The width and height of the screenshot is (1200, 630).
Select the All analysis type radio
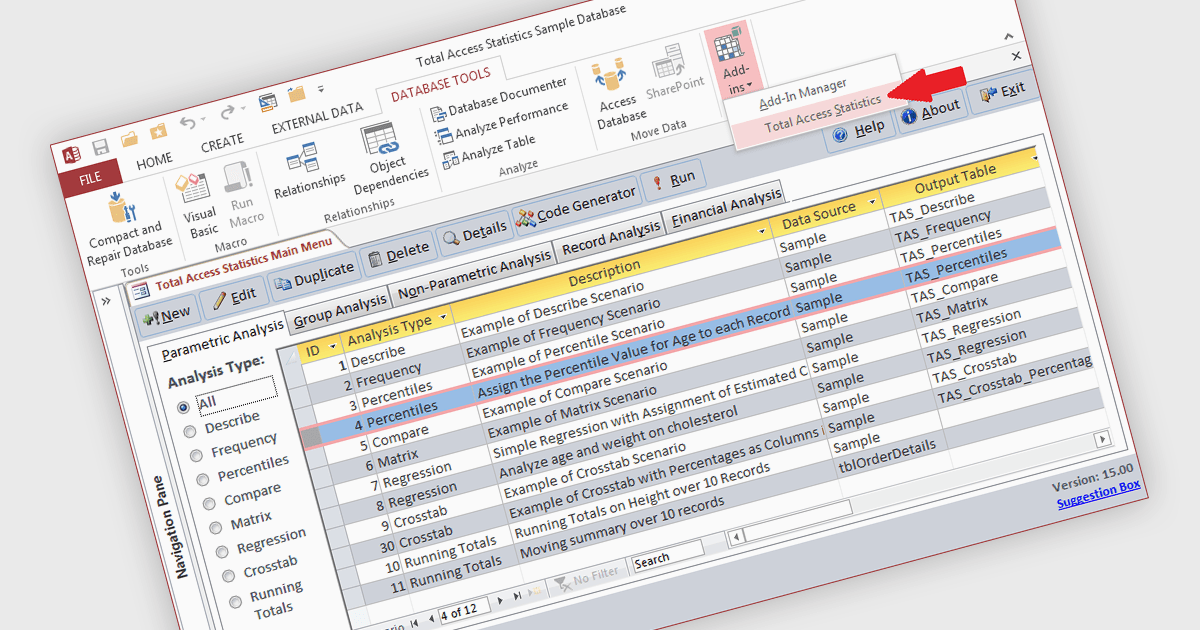pyautogui.click(x=183, y=407)
